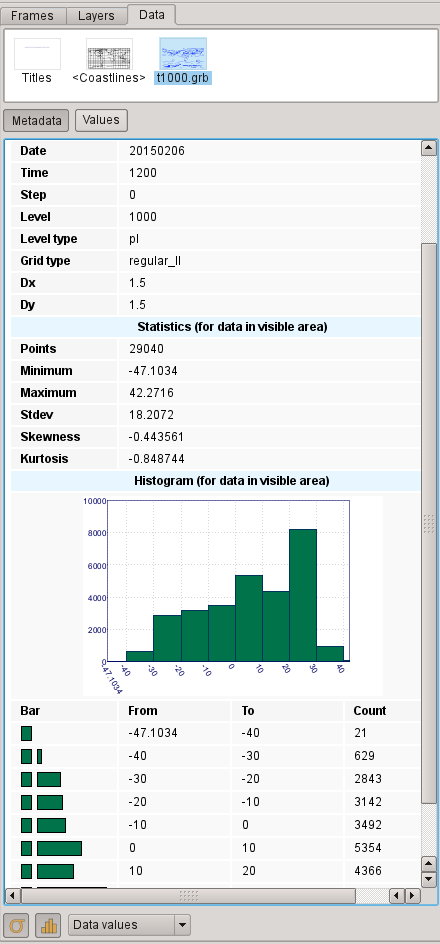Click the Count column header
The image size is (440, 944).
point(370,710)
